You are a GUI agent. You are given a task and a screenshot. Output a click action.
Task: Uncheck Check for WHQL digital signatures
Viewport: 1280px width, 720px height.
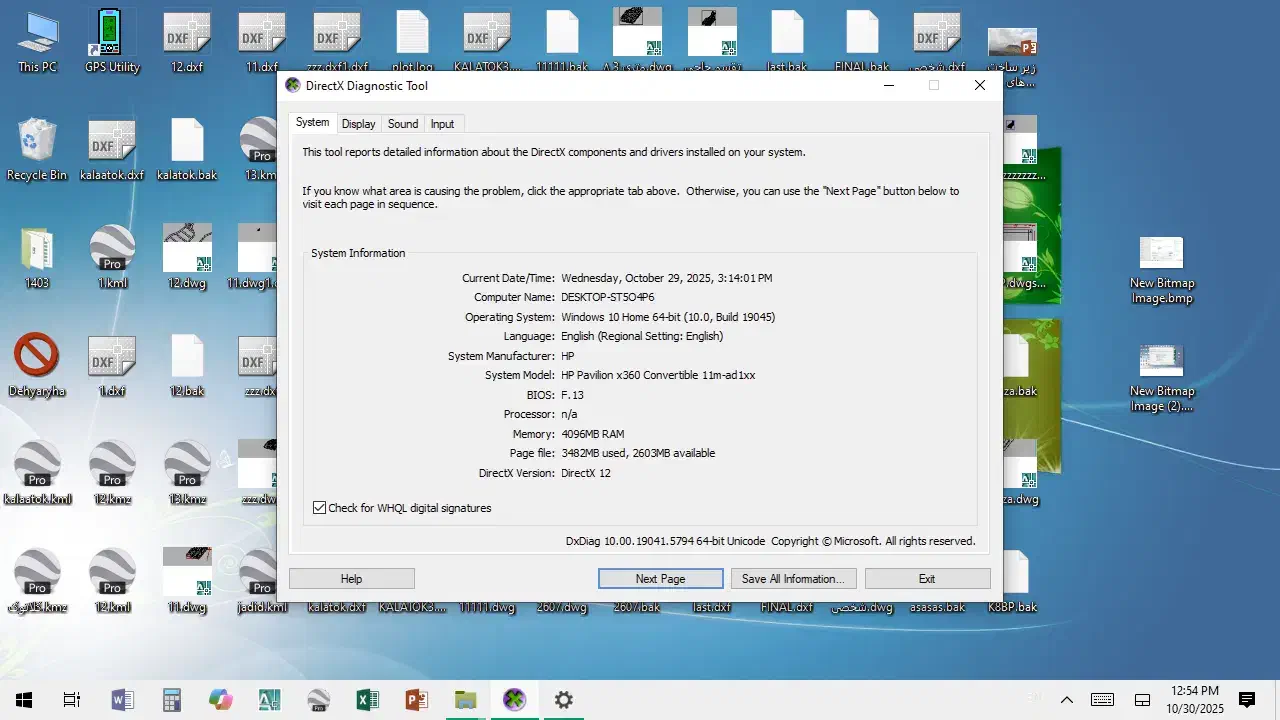[320, 508]
